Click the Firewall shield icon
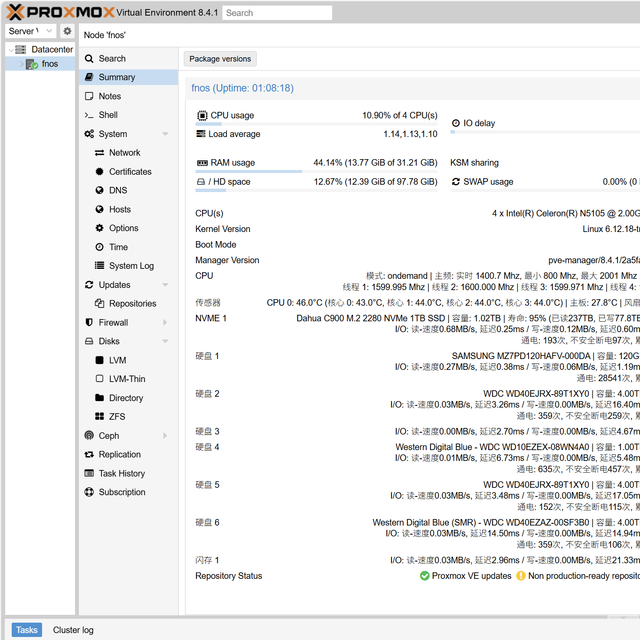 [x=89, y=322]
